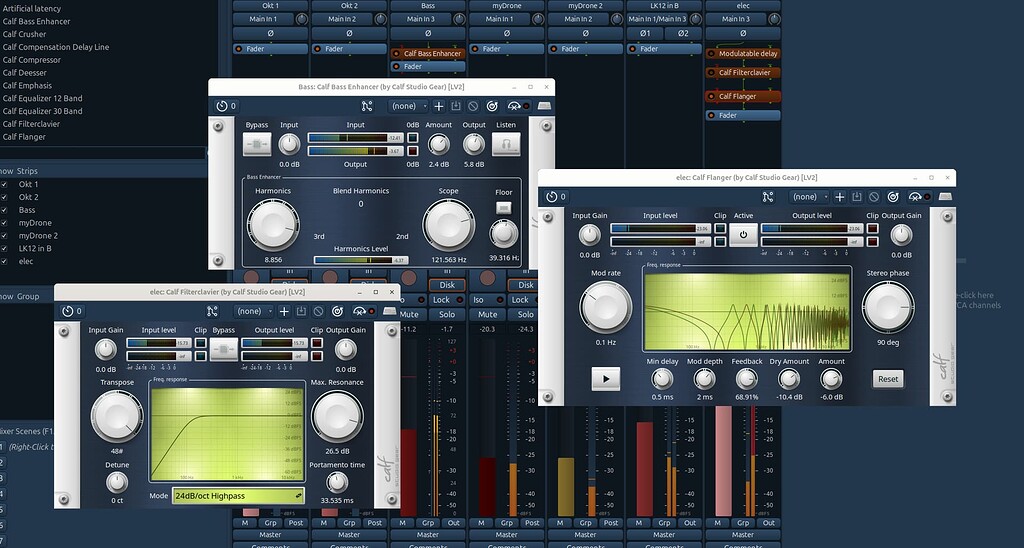Viewport: 1024px width, 548px height.
Task: Save preset icon in Filterclavier toolbar
Action: 301,312
